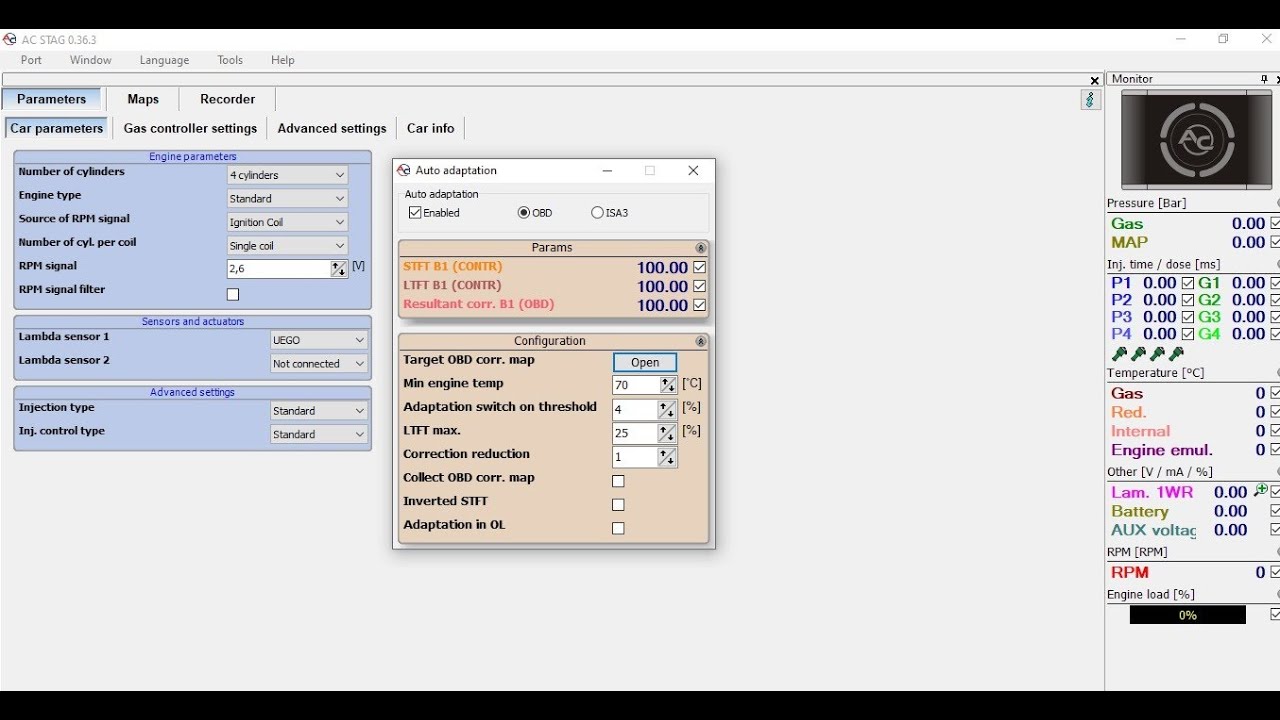Pin the Monitor panel with pushpin icon
Screen dimensions: 1280x720
(1263, 79)
